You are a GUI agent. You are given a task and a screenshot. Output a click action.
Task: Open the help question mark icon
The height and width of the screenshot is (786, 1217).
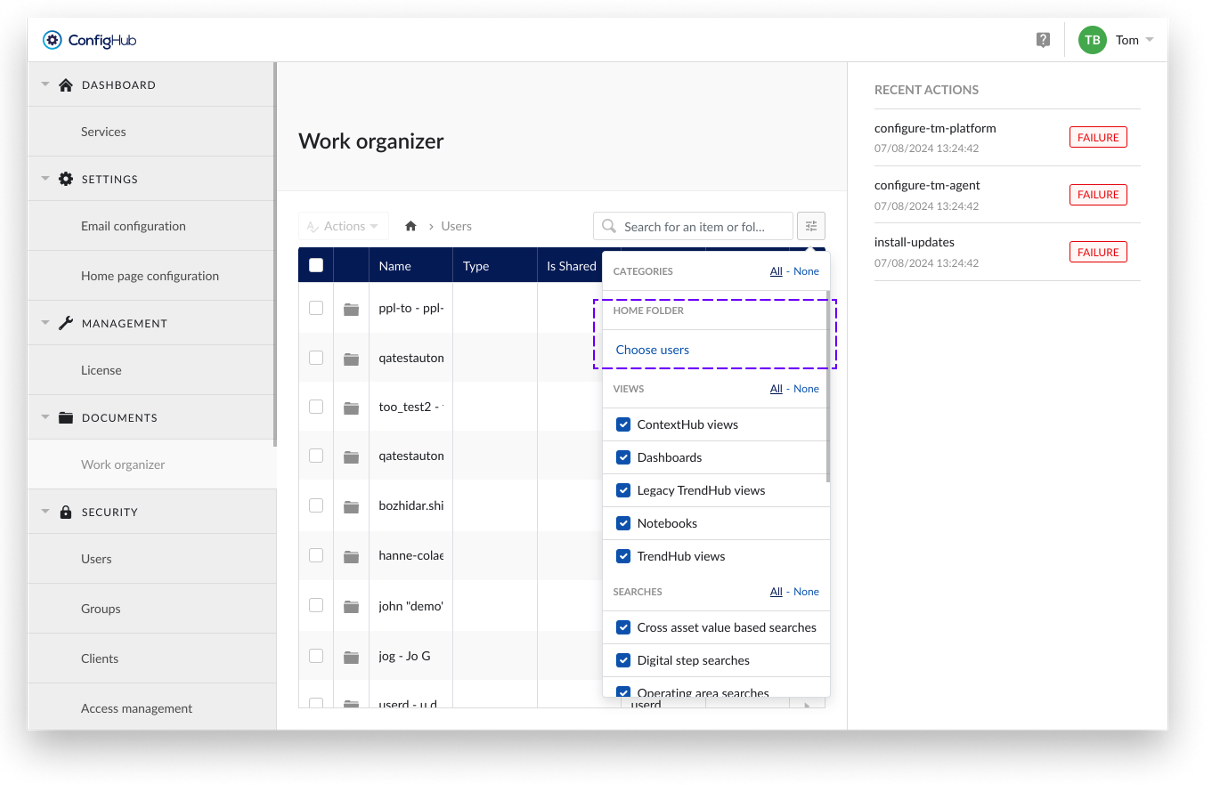(x=1043, y=40)
